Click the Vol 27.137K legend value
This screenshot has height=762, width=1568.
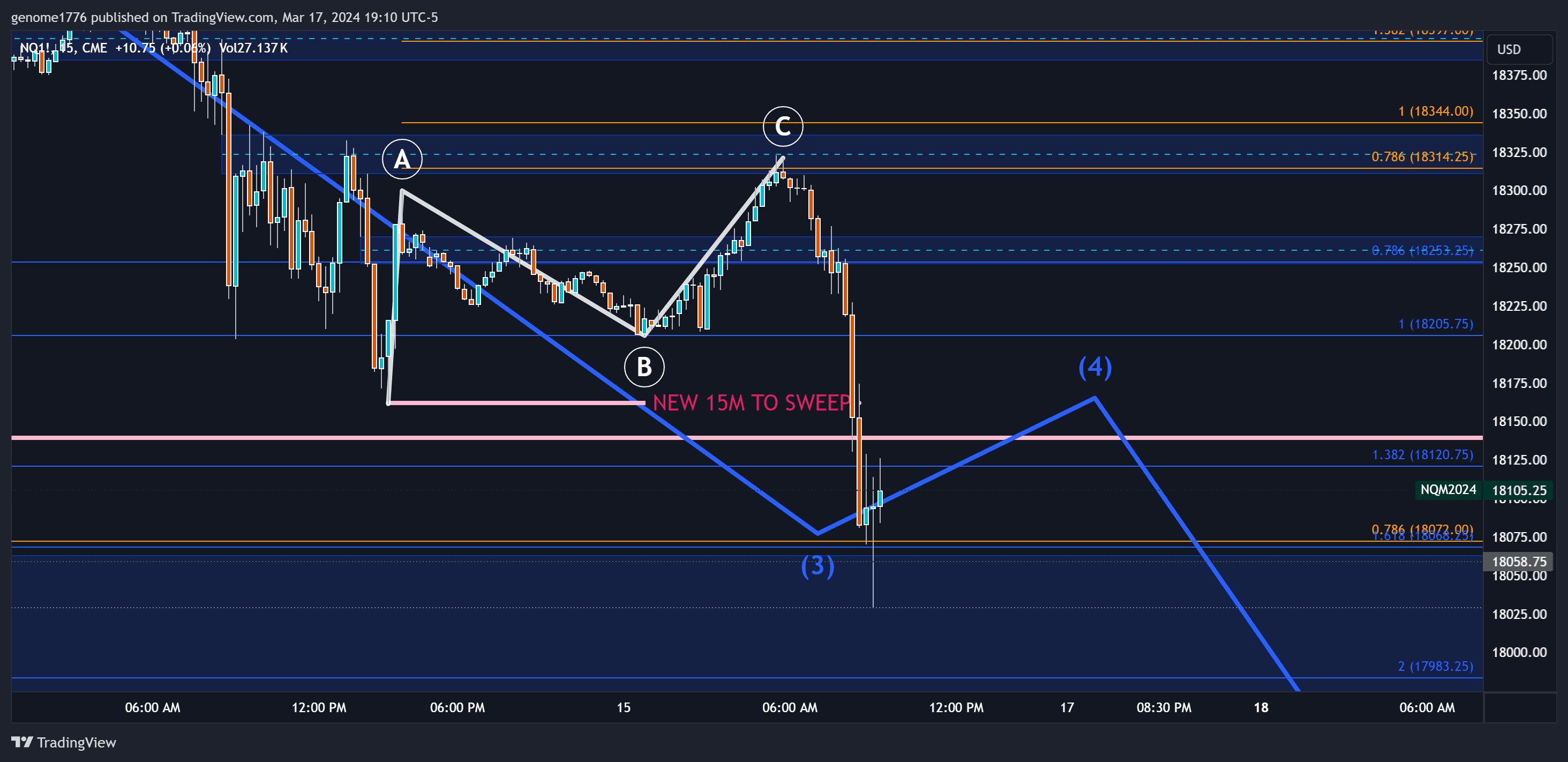coord(253,48)
